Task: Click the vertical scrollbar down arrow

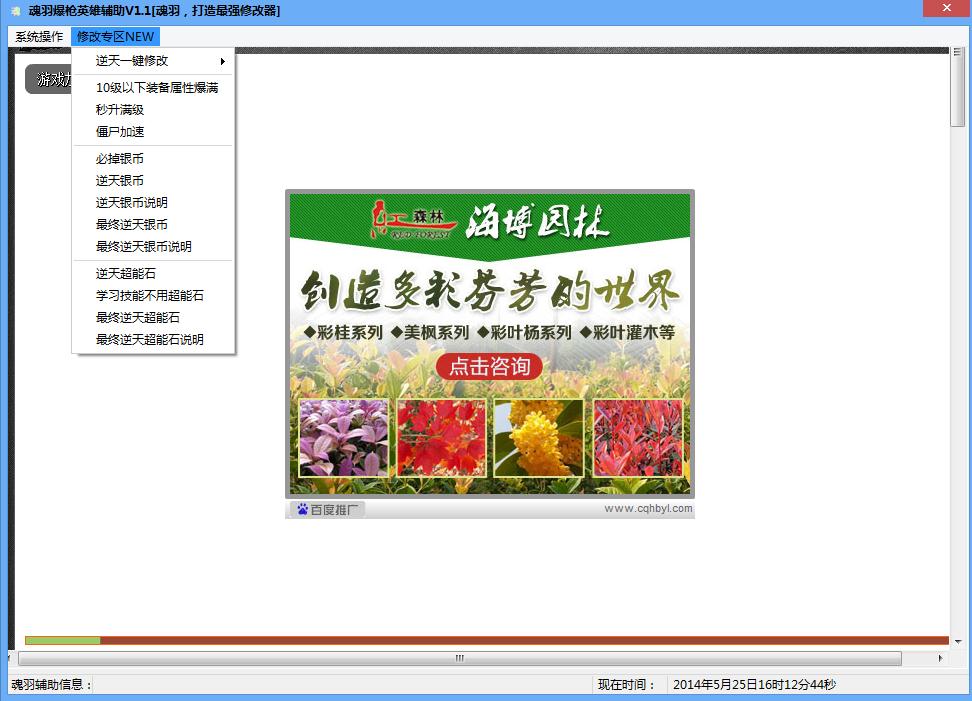Action: pyautogui.click(x=958, y=641)
